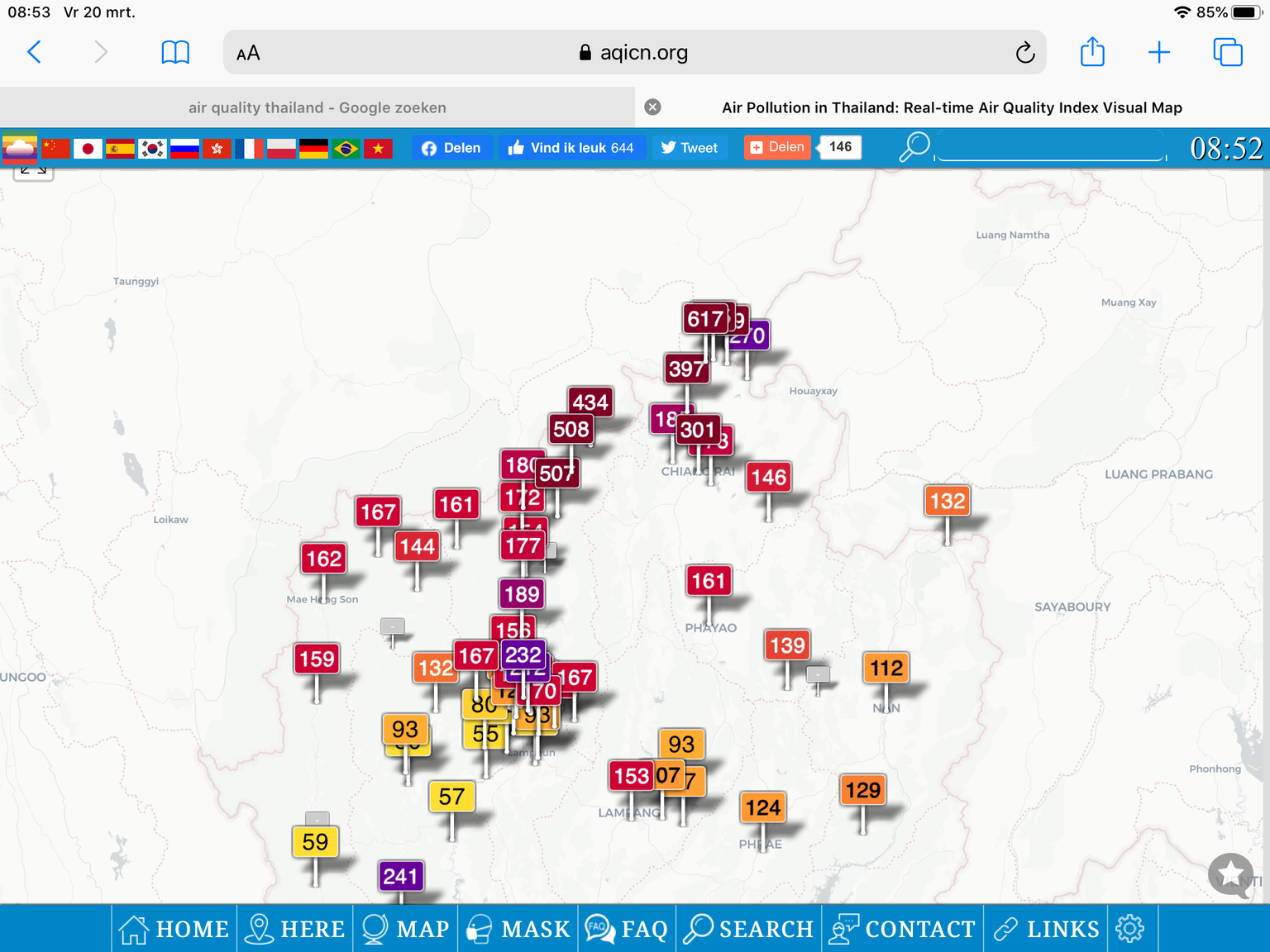Switch language with the Hong Kong flag
This screenshot has width=1270, height=952.
coord(217,148)
